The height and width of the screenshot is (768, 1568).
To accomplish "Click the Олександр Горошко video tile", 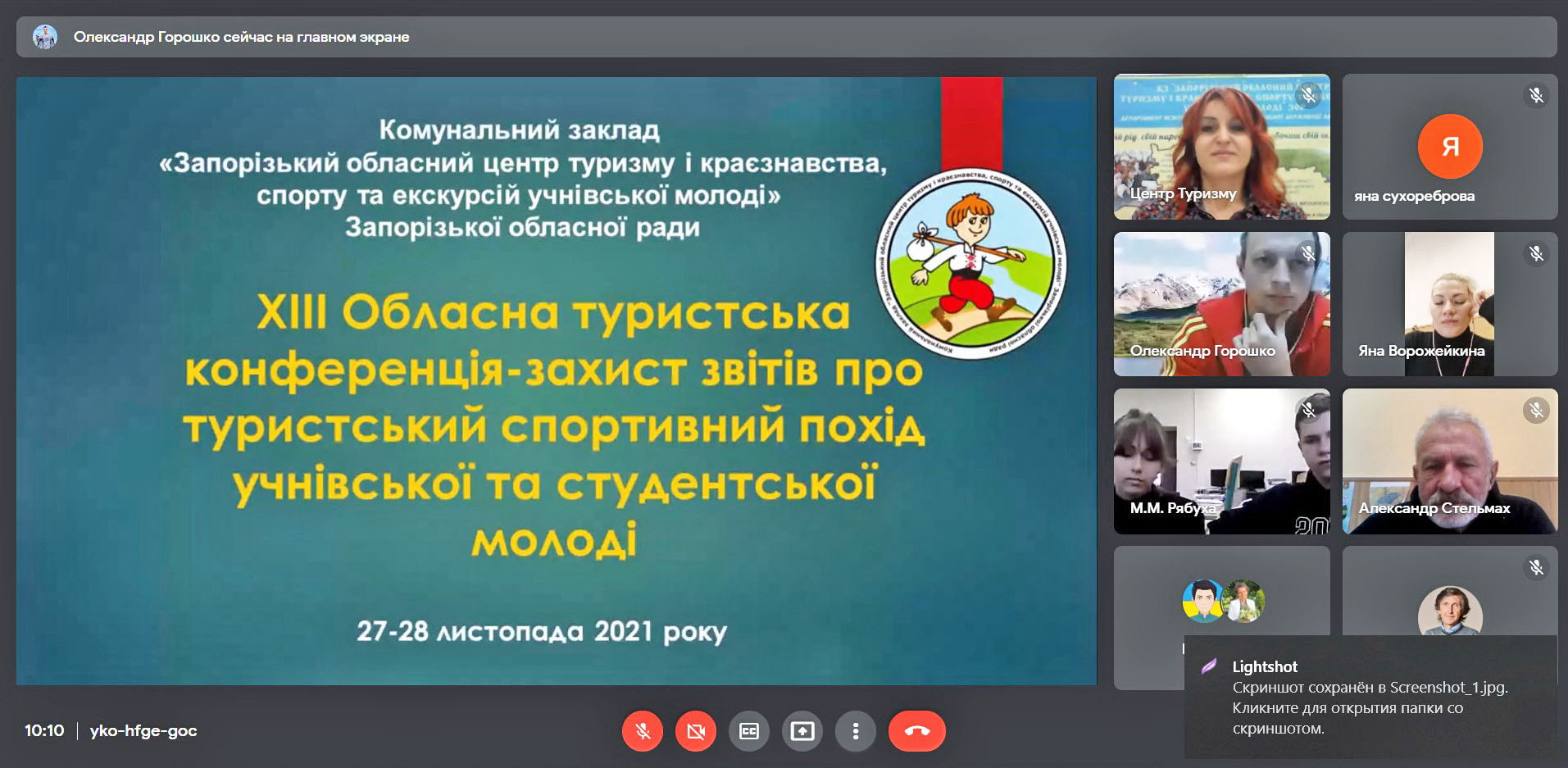I will [x=1220, y=304].
